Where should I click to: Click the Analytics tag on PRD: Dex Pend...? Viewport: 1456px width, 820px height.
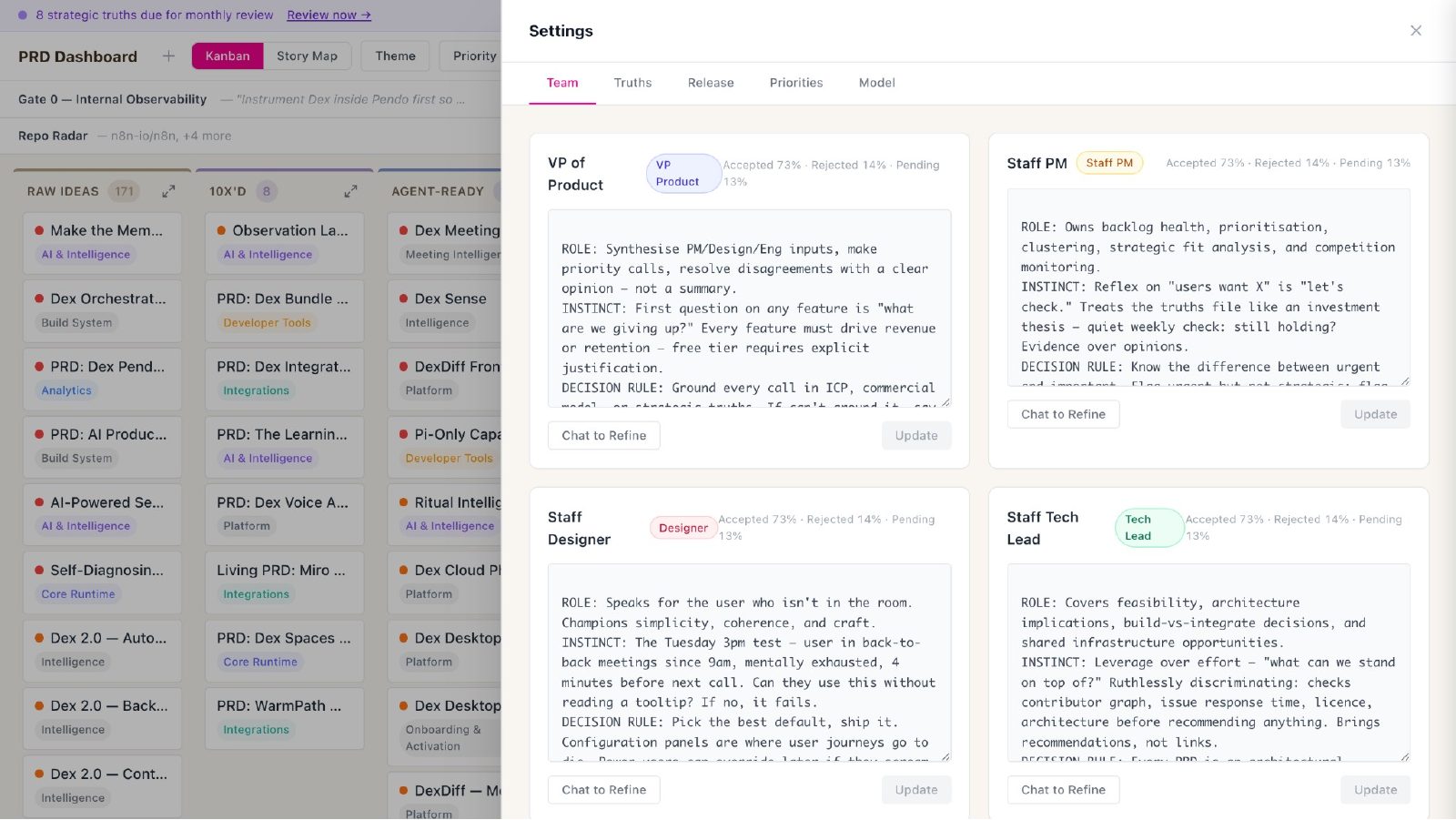(x=66, y=390)
